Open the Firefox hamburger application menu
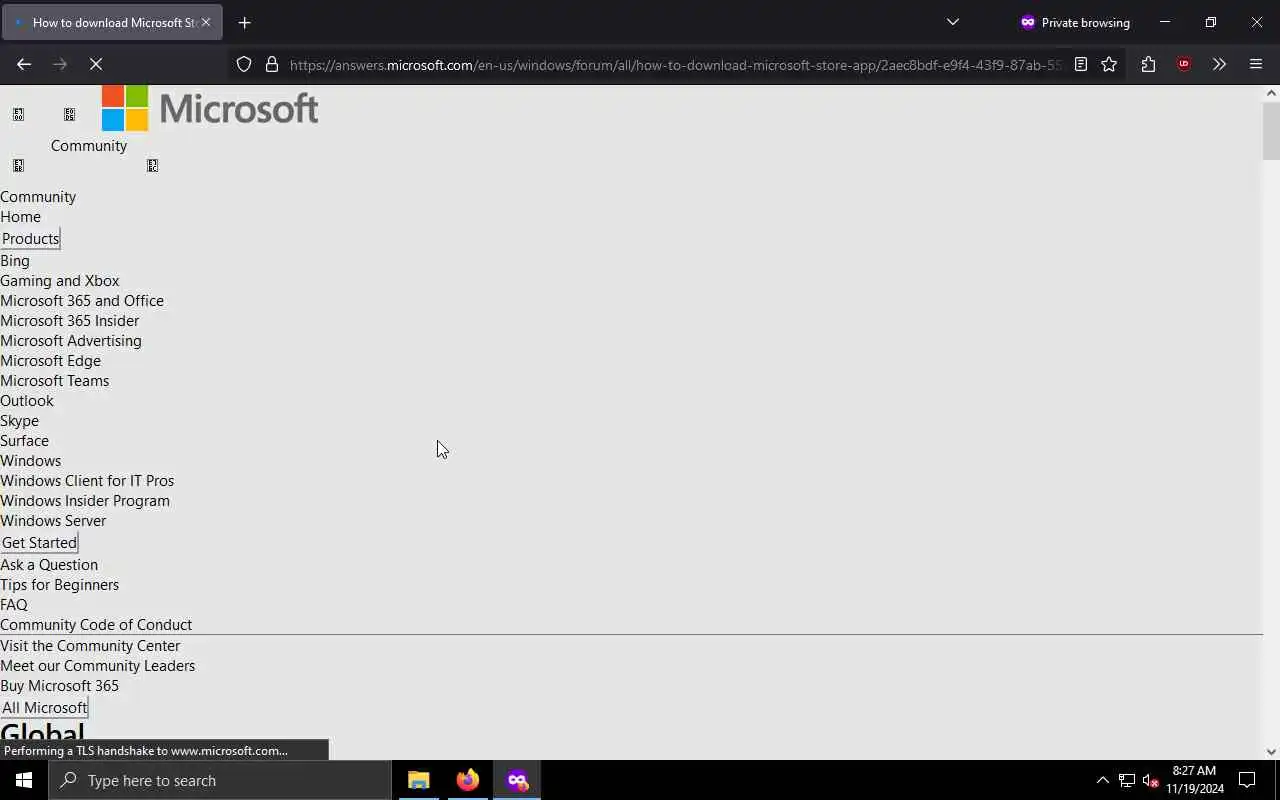Image resolution: width=1280 pixels, height=800 pixels. click(1256, 64)
